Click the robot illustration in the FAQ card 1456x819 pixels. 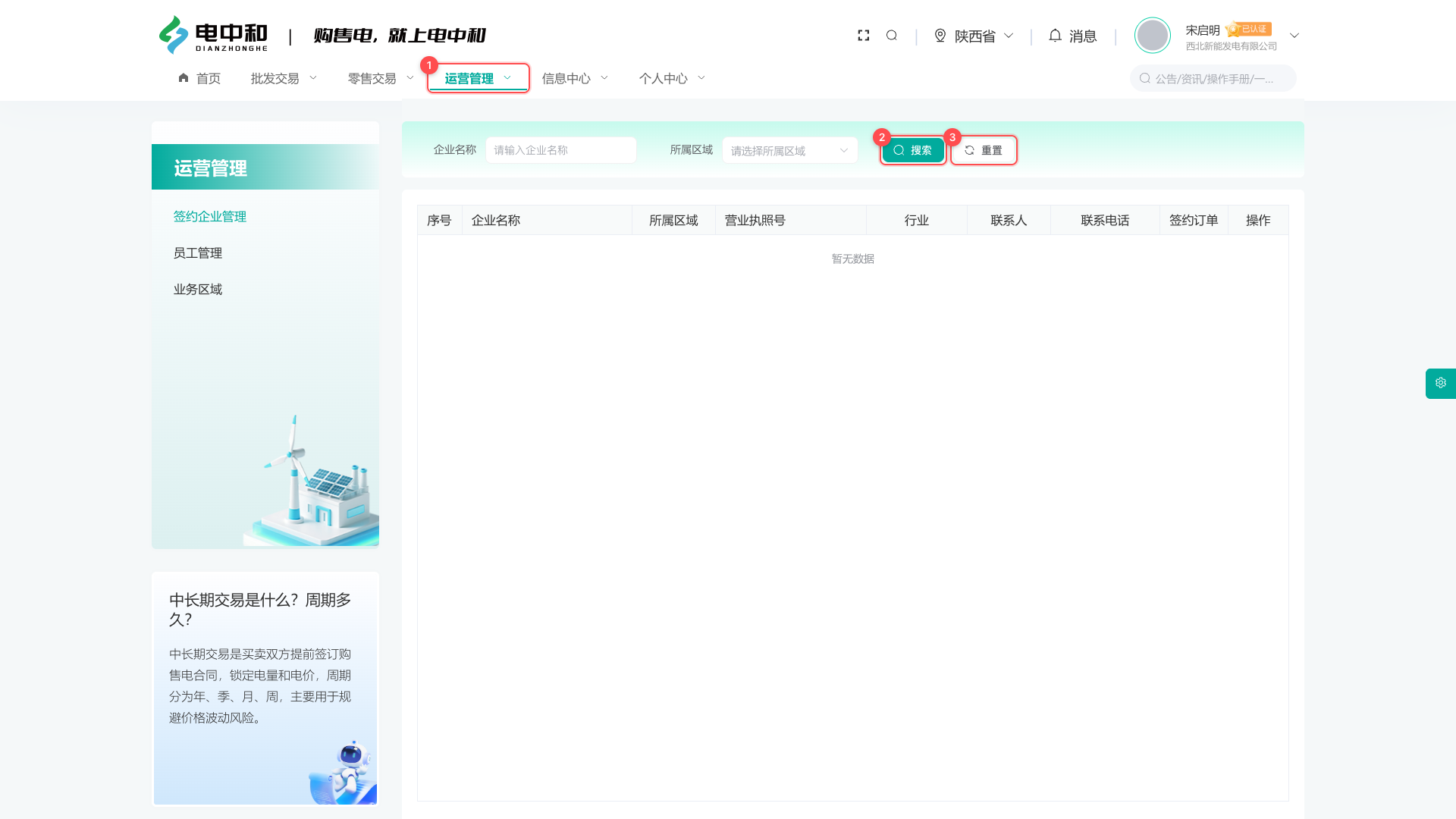pyautogui.click(x=344, y=772)
